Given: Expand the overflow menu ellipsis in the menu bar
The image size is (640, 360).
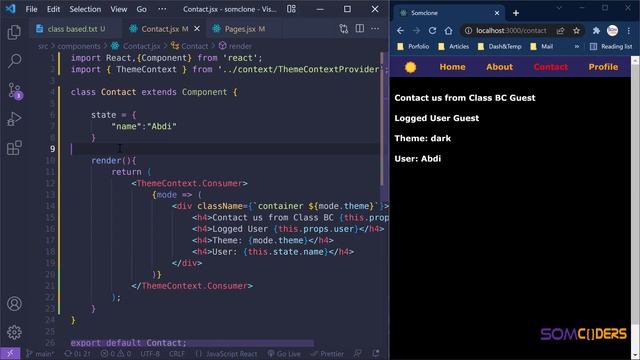Looking at the screenshot, I should click(162, 9).
